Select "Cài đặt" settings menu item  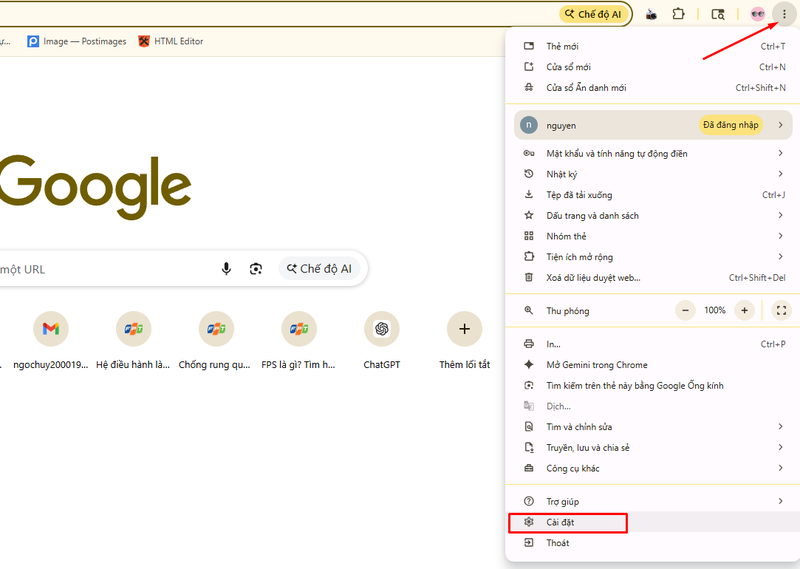pyautogui.click(x=652, y=522)
